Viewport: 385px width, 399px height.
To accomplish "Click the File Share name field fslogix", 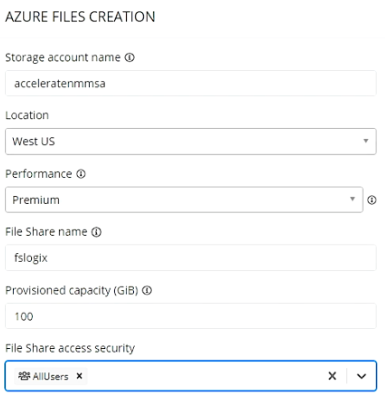I will coord(191,258).
